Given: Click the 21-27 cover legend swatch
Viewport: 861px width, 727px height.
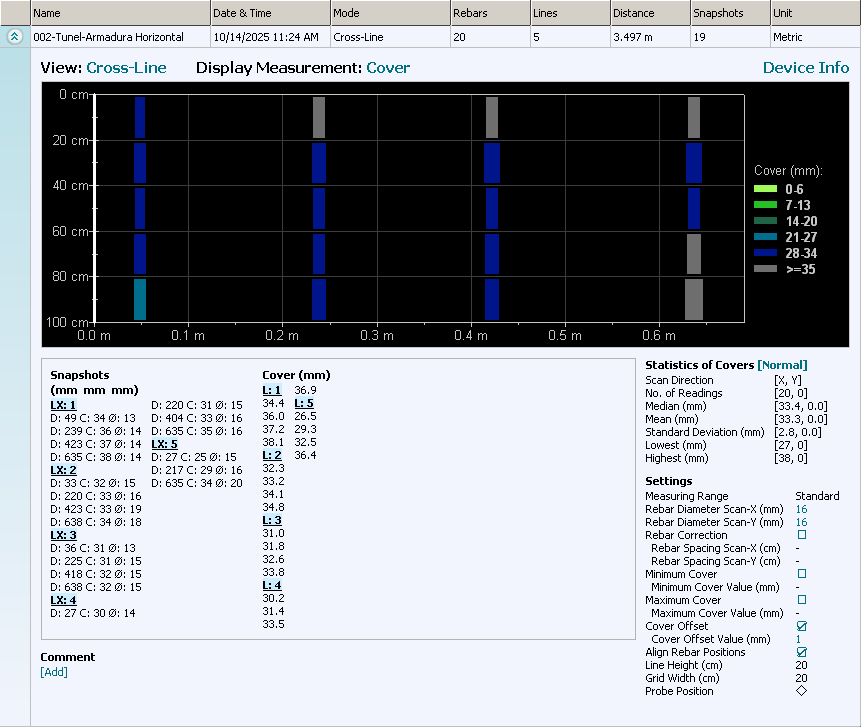Looking at the screenshot, I should click(765, 237).
